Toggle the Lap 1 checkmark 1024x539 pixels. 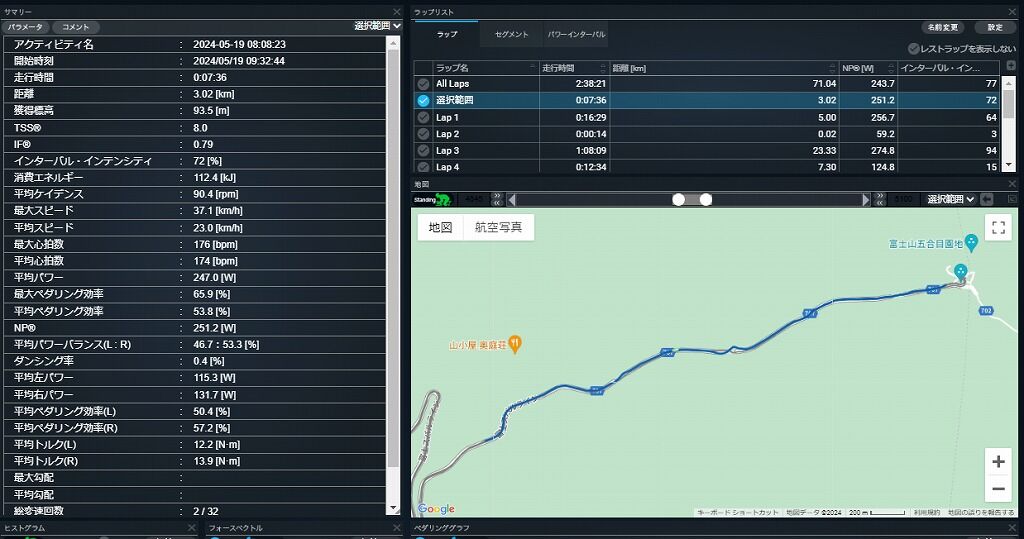(423, 118)
